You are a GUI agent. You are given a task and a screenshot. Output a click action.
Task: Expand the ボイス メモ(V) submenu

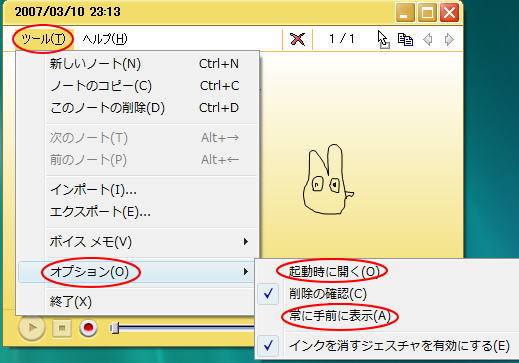(137, 242)
